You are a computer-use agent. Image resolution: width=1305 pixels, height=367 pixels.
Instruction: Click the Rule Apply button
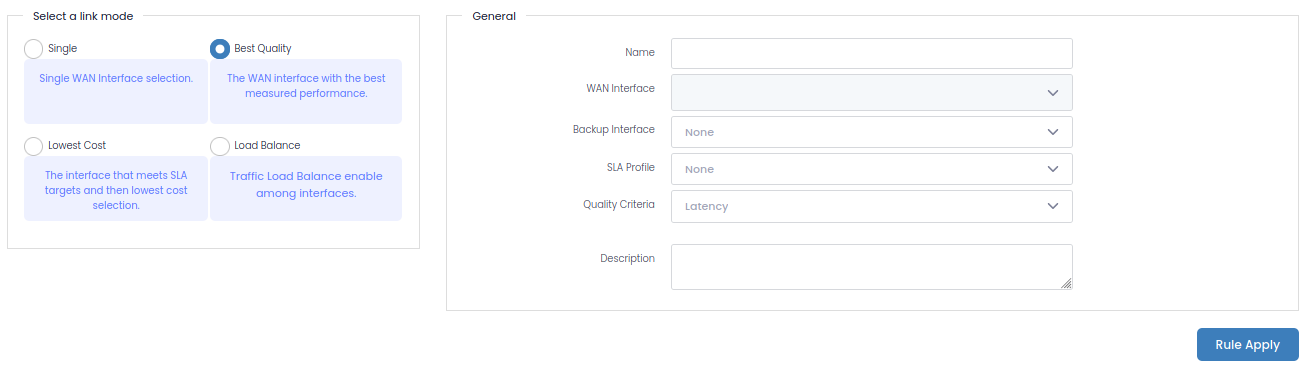[x=1248, y=345]
